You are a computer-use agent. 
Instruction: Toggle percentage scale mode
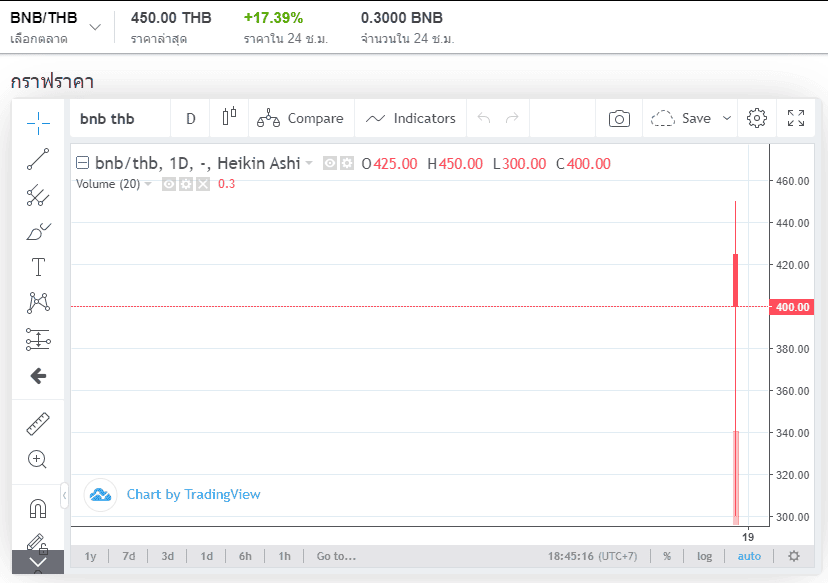click(x=667, y=556)
